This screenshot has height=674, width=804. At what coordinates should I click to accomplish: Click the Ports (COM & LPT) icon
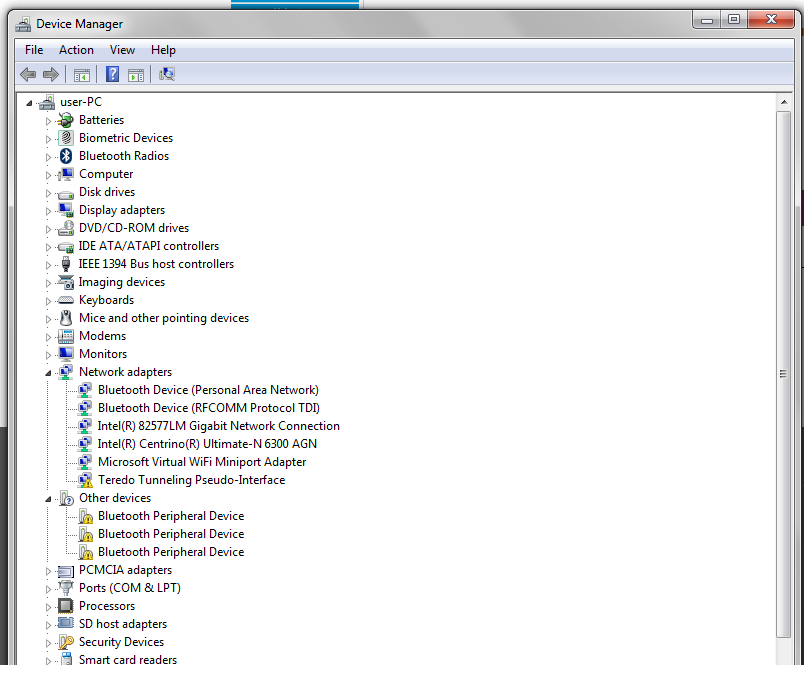[66, 588]
